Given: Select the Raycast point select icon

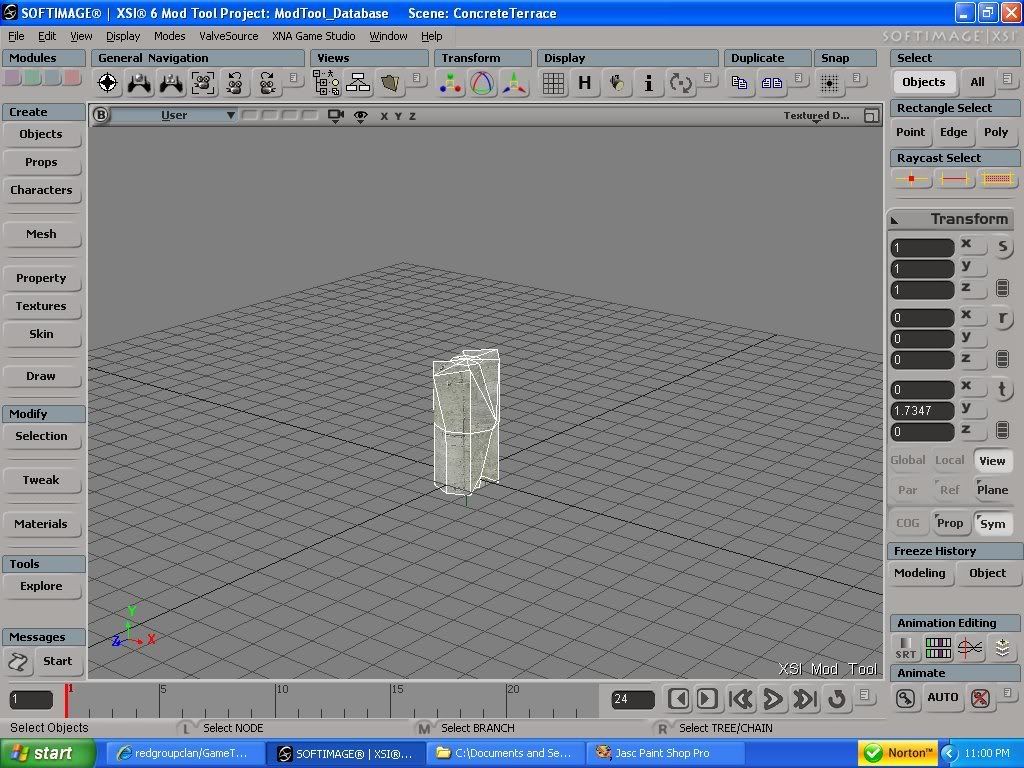Looking at the screenshot, I should pos(911,179).
